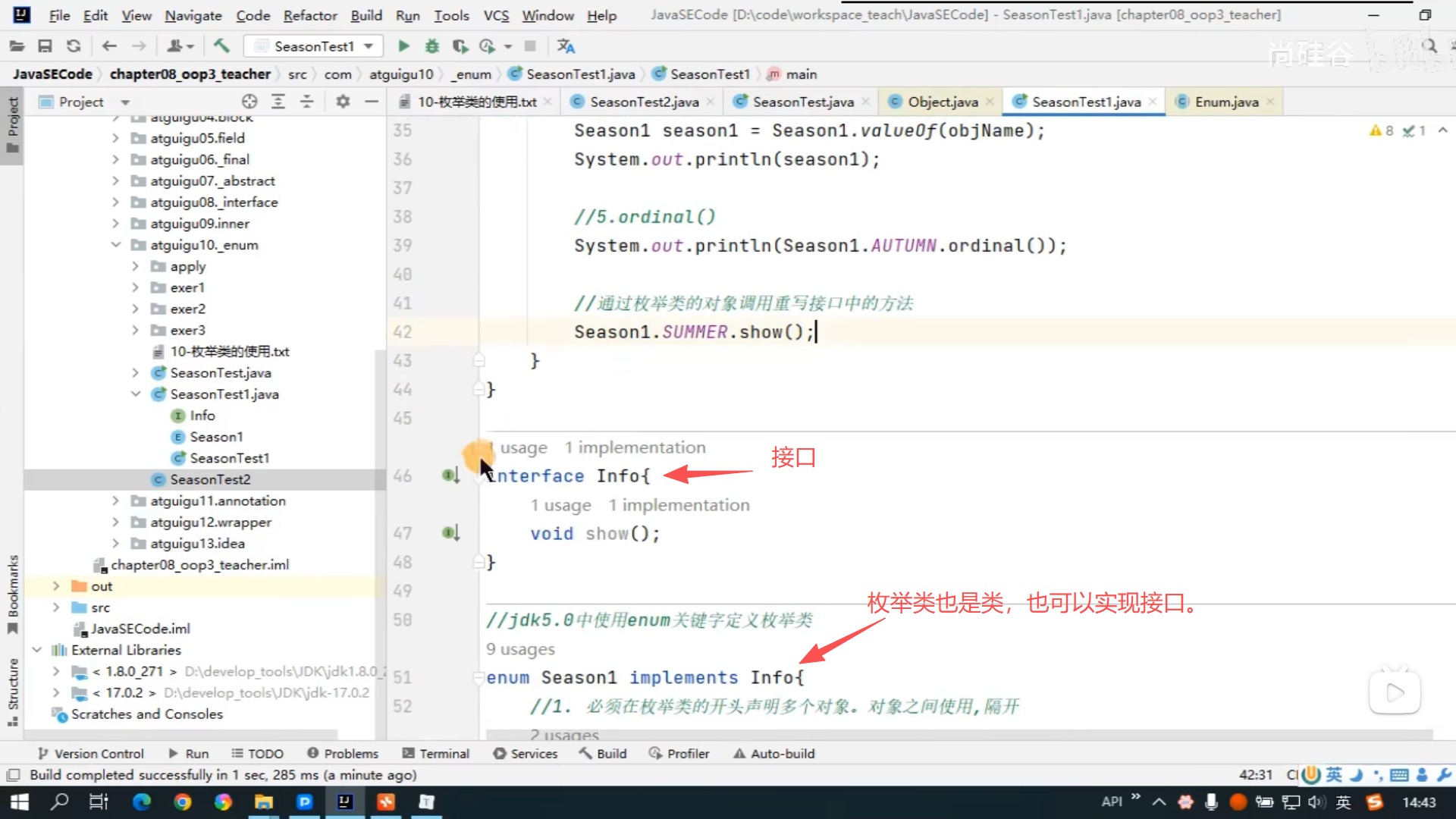Click gutter implementation icon beside interface Info
The height and width of the screenshot is (819, 1456).
450,475
